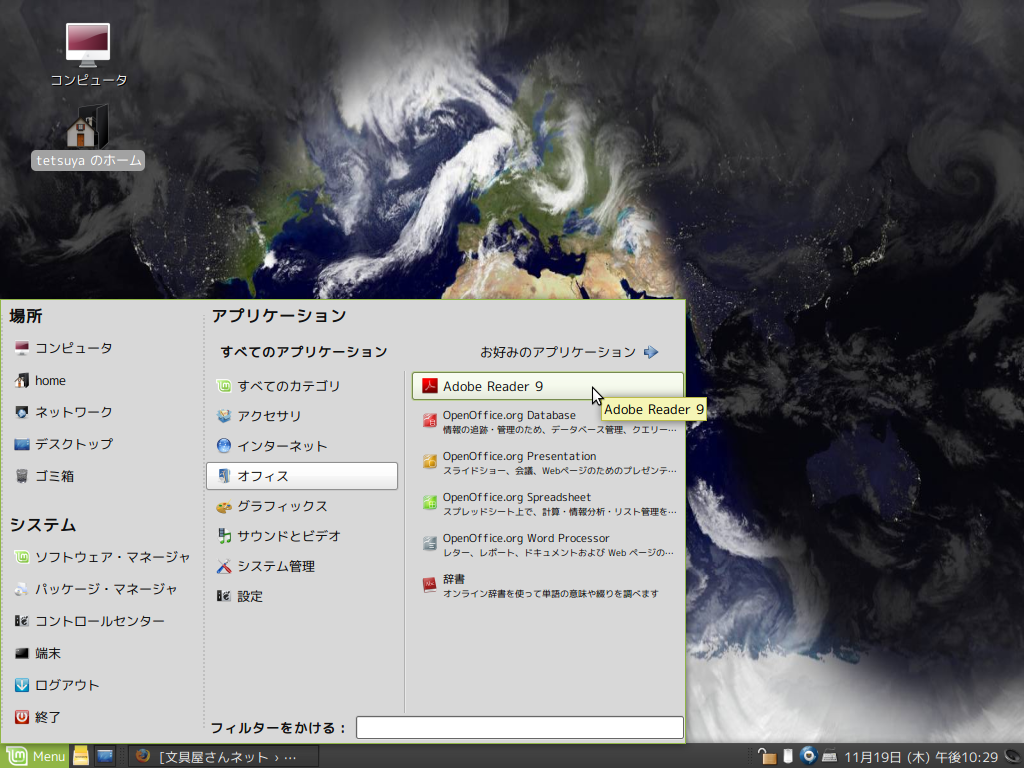Image resolution: width=1024 pixels, height=768 pixels.
Task: Show すべてのカテゴリ applications
Action: 288,386
